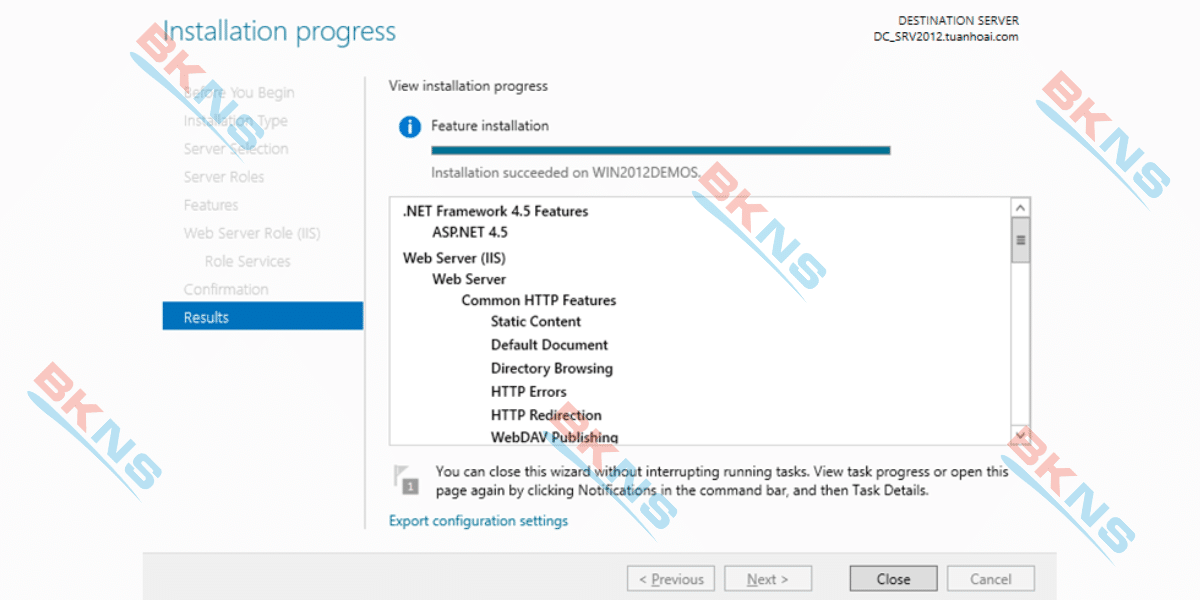
Task: Click the scrollbar down arrow in the feature list
Action: point(1021,435)
